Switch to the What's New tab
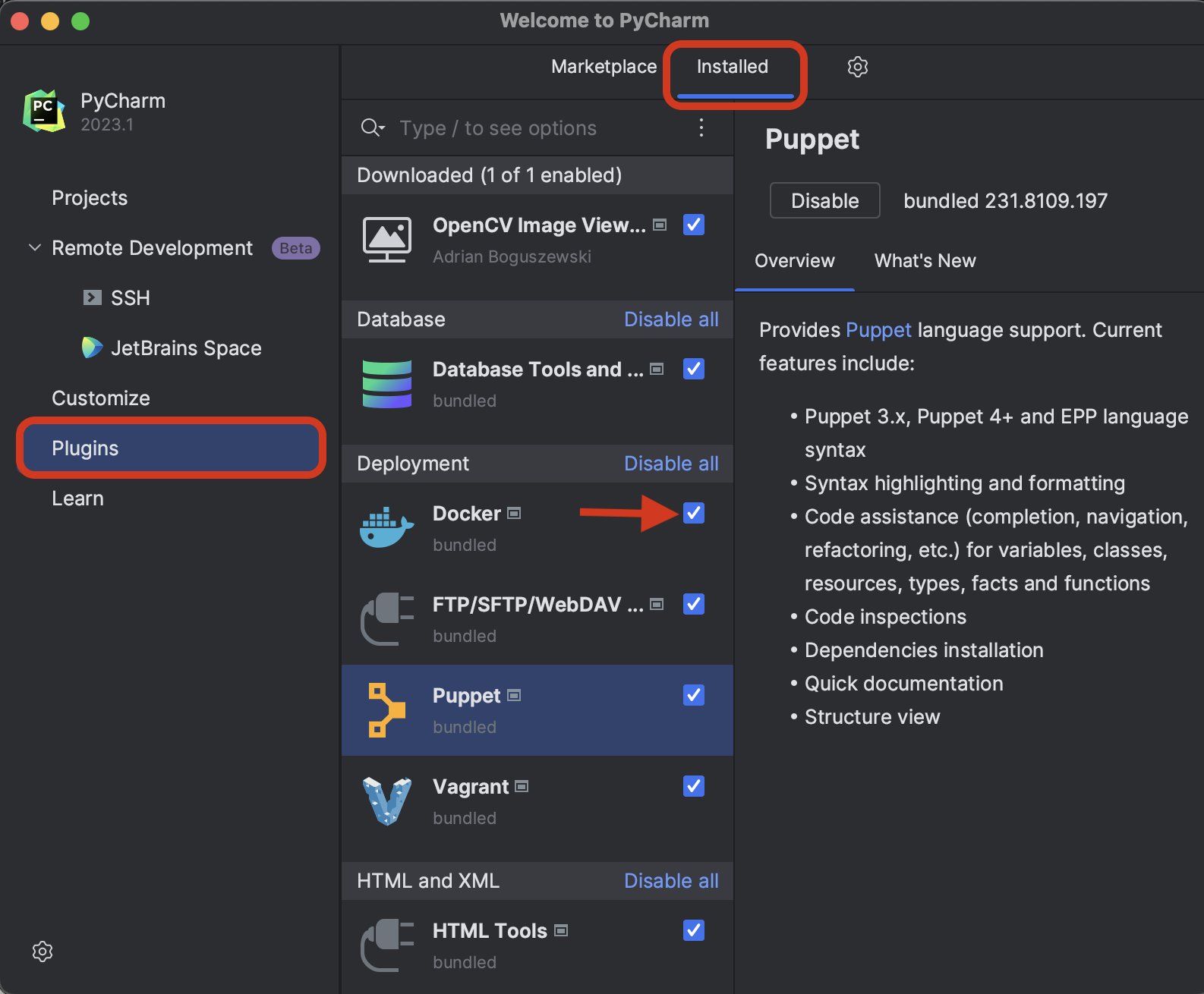The height and width of the screenshot is (994, 1204). 925,261
